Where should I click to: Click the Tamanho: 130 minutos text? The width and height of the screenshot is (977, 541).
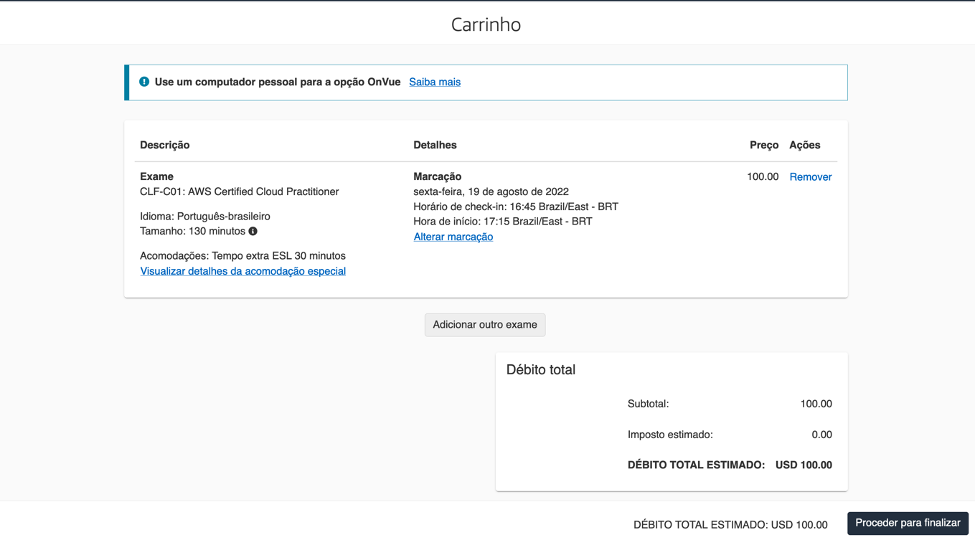(x=193, y=231)
